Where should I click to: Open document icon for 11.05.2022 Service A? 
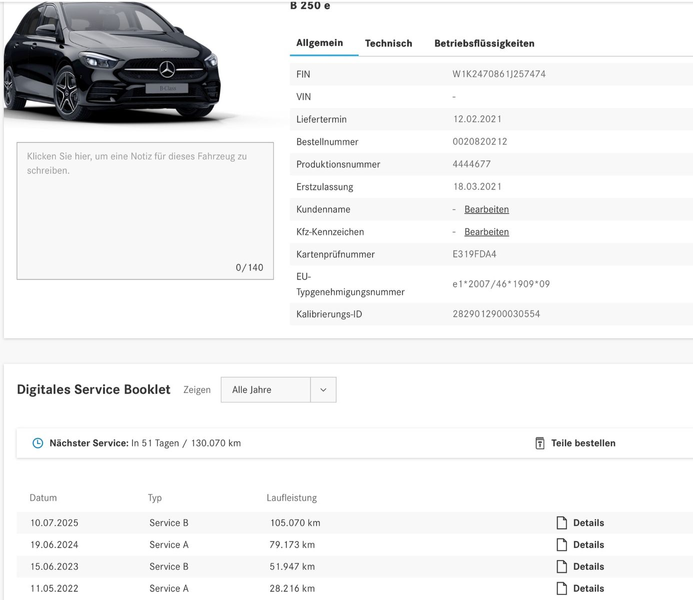561,589
